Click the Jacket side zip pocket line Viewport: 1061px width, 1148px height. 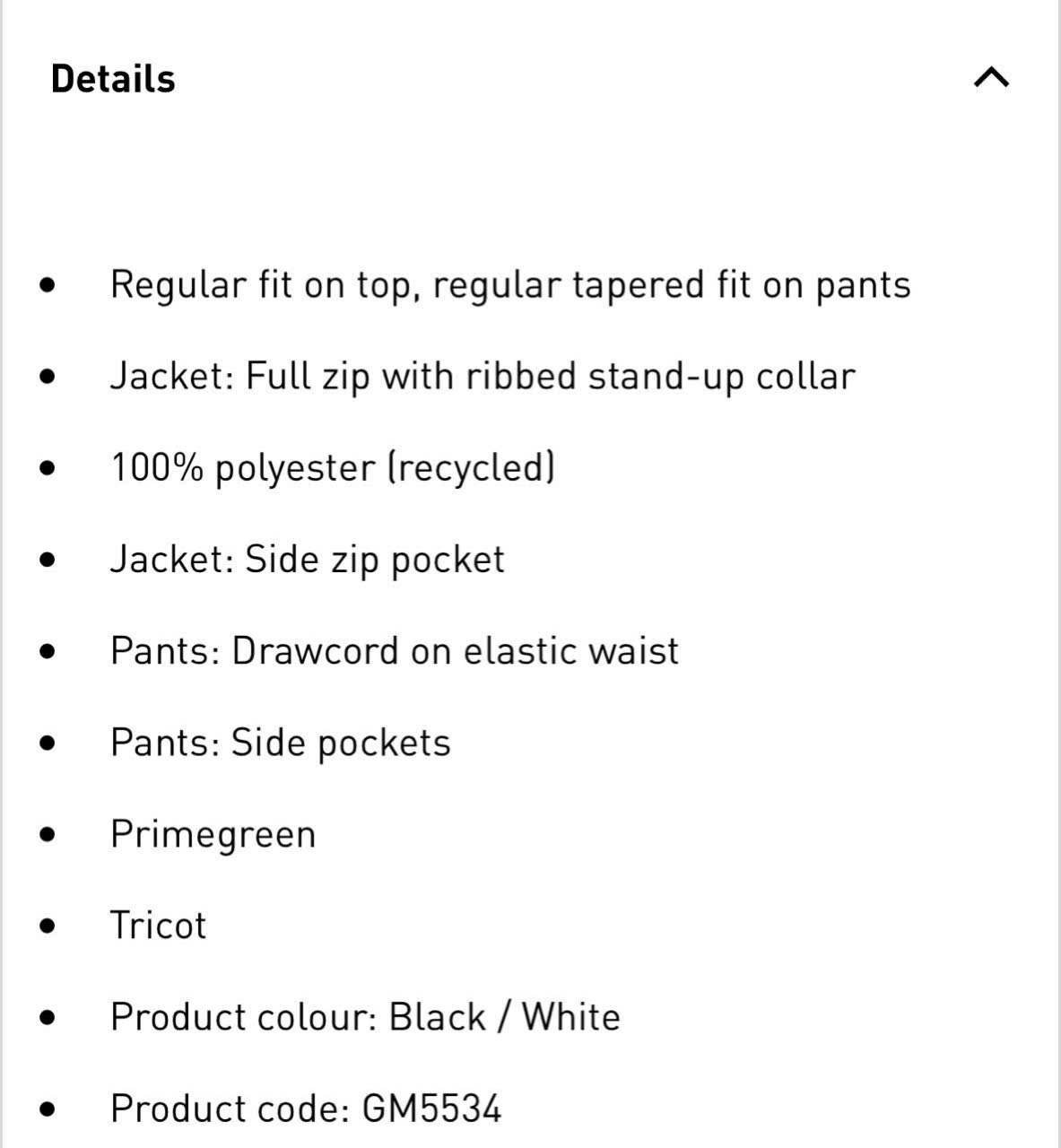coord(308,560)
